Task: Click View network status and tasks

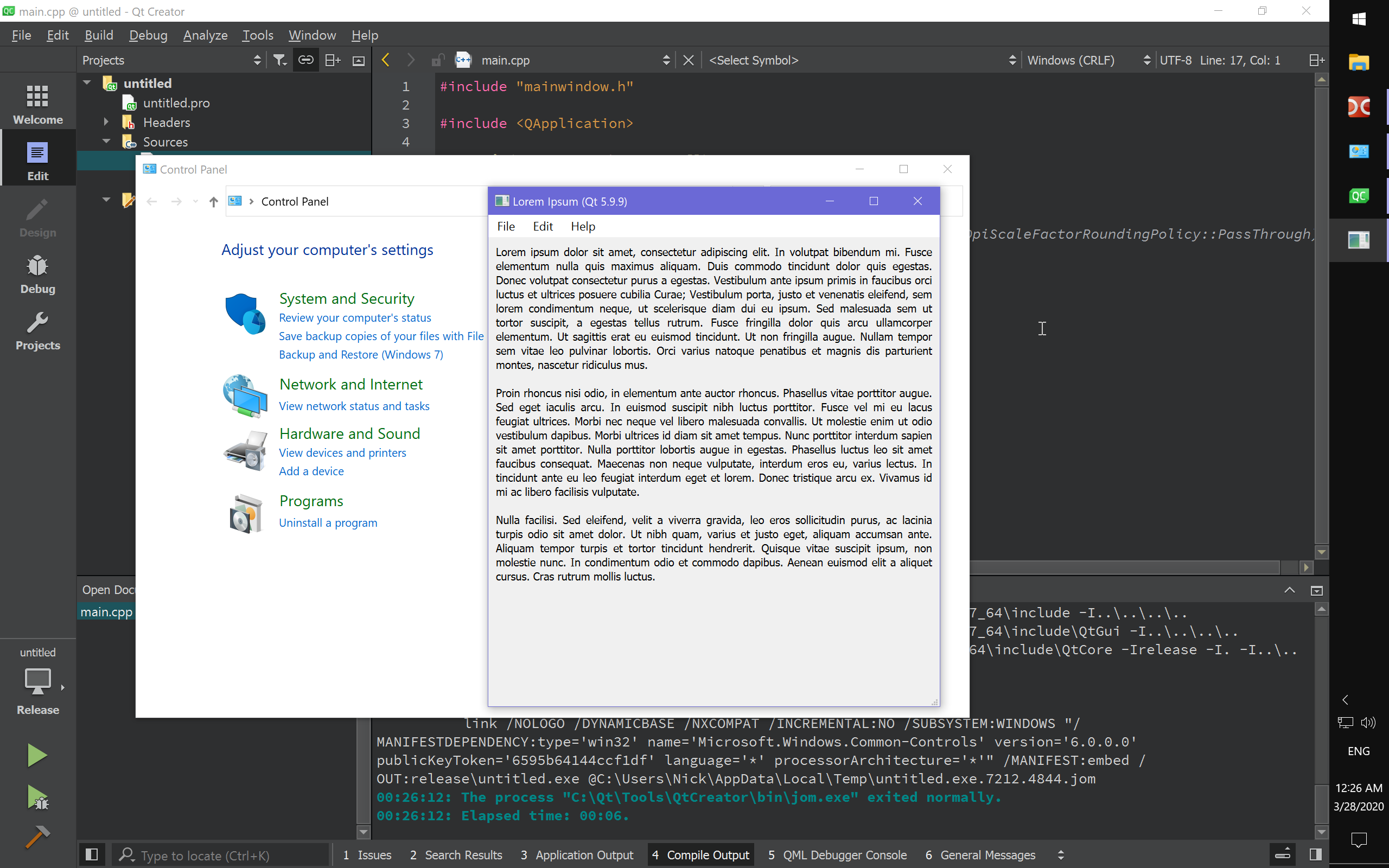Action: (x=354, y=406)
